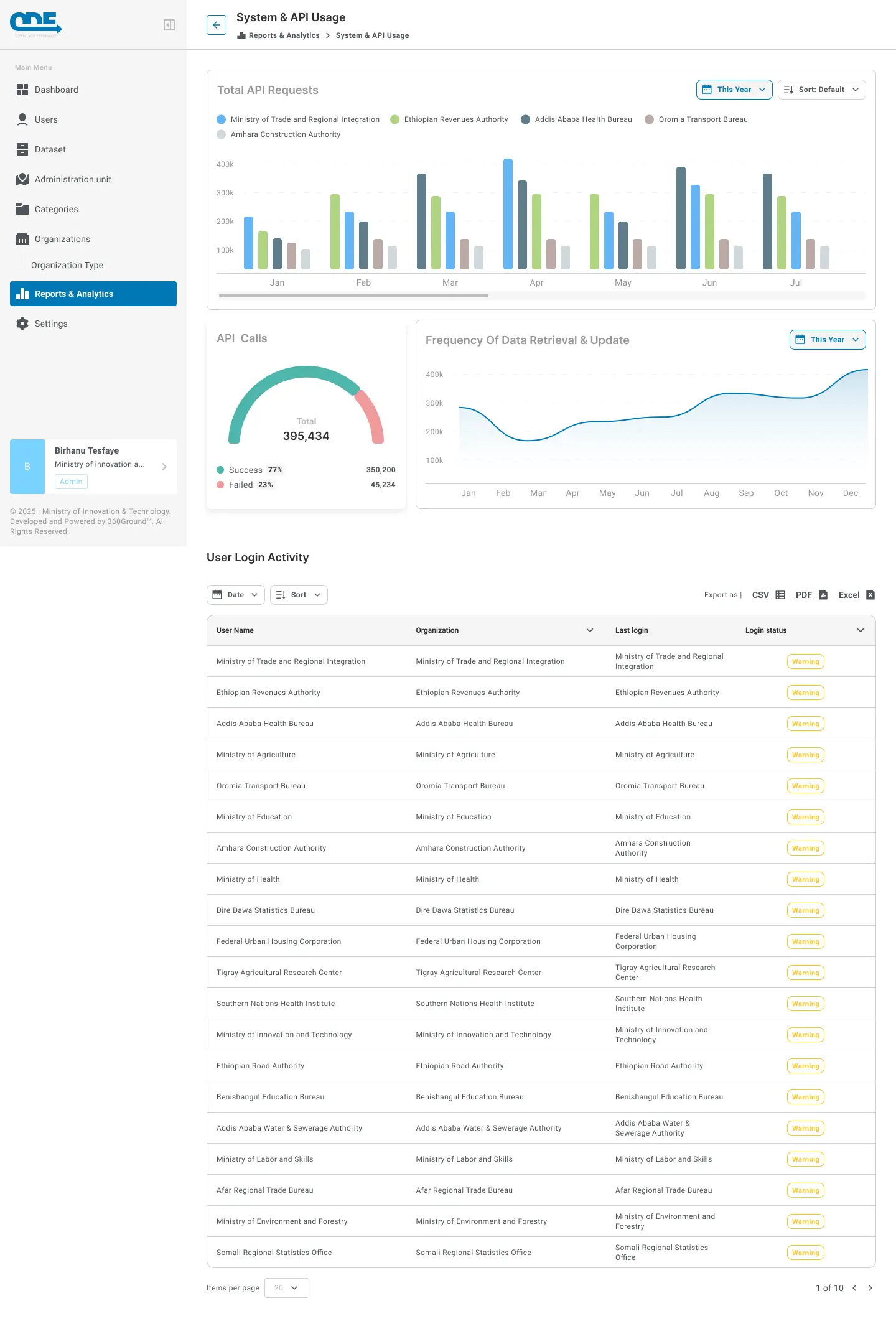Viewport: 896px width, 1339px height.
Task: Open the Sort: Default dropdown
Action: [x=821, y=90]
